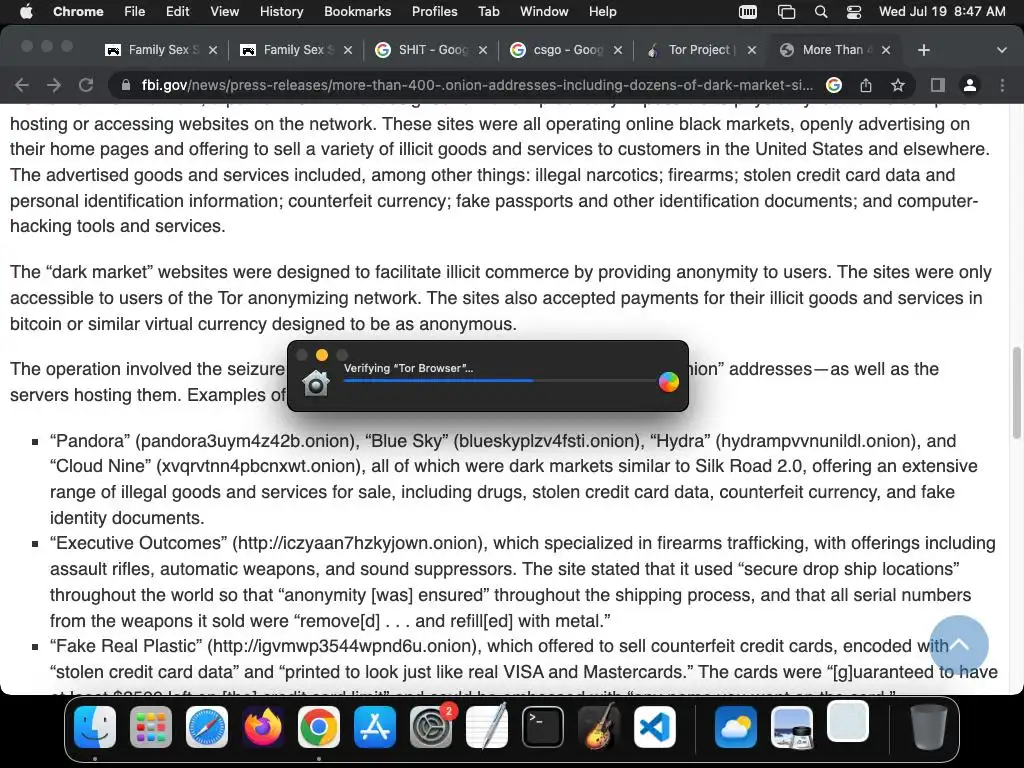The width and height of the screenshot is (1024, 768).
Task: Open the Profiles menu
Action: (x=434, y=11)
